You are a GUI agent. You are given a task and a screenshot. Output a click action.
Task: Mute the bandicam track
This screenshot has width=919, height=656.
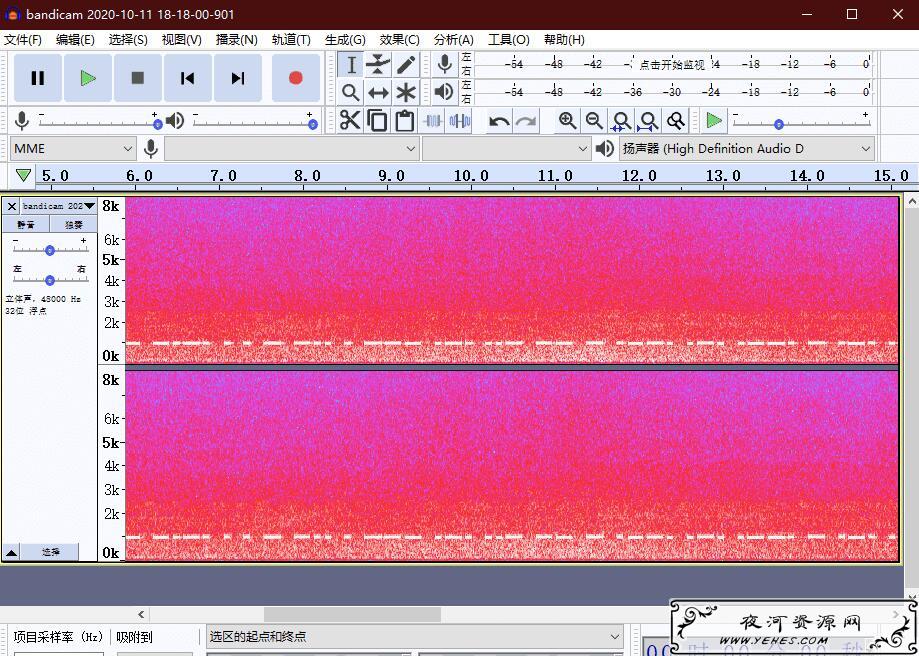25,225
